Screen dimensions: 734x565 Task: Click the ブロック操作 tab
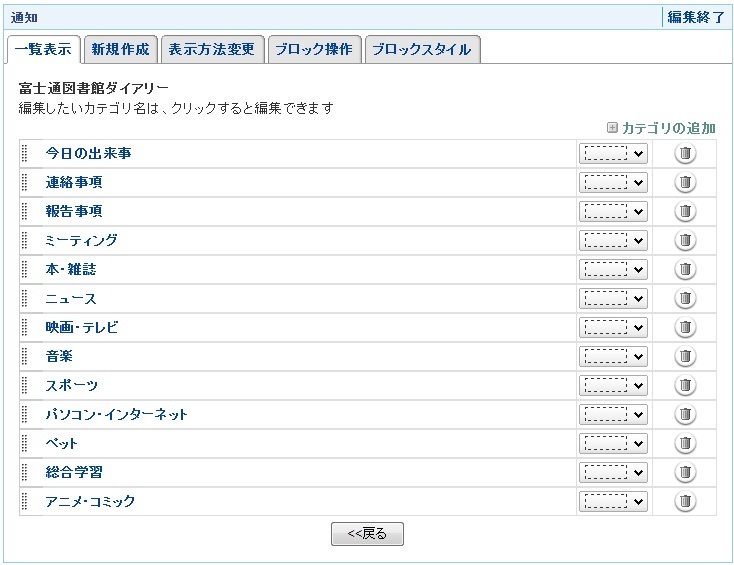(x=314, y=49)
